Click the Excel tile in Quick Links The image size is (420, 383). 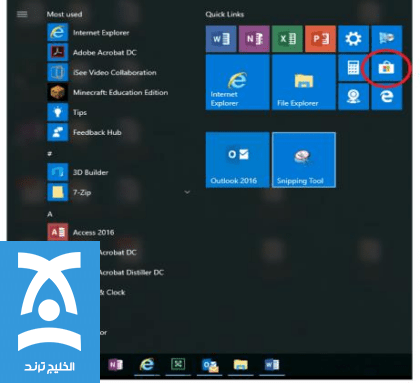point(287,39)
